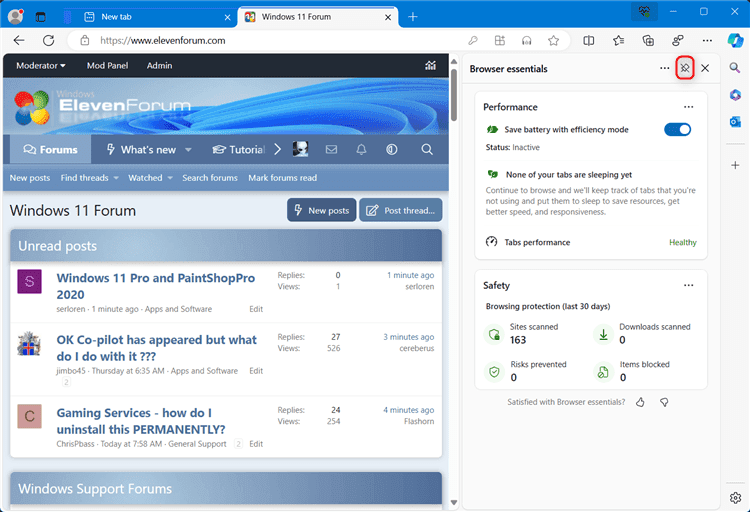750x512 pixels.
Task: Close the New tab tab
Action: [227, 17]
